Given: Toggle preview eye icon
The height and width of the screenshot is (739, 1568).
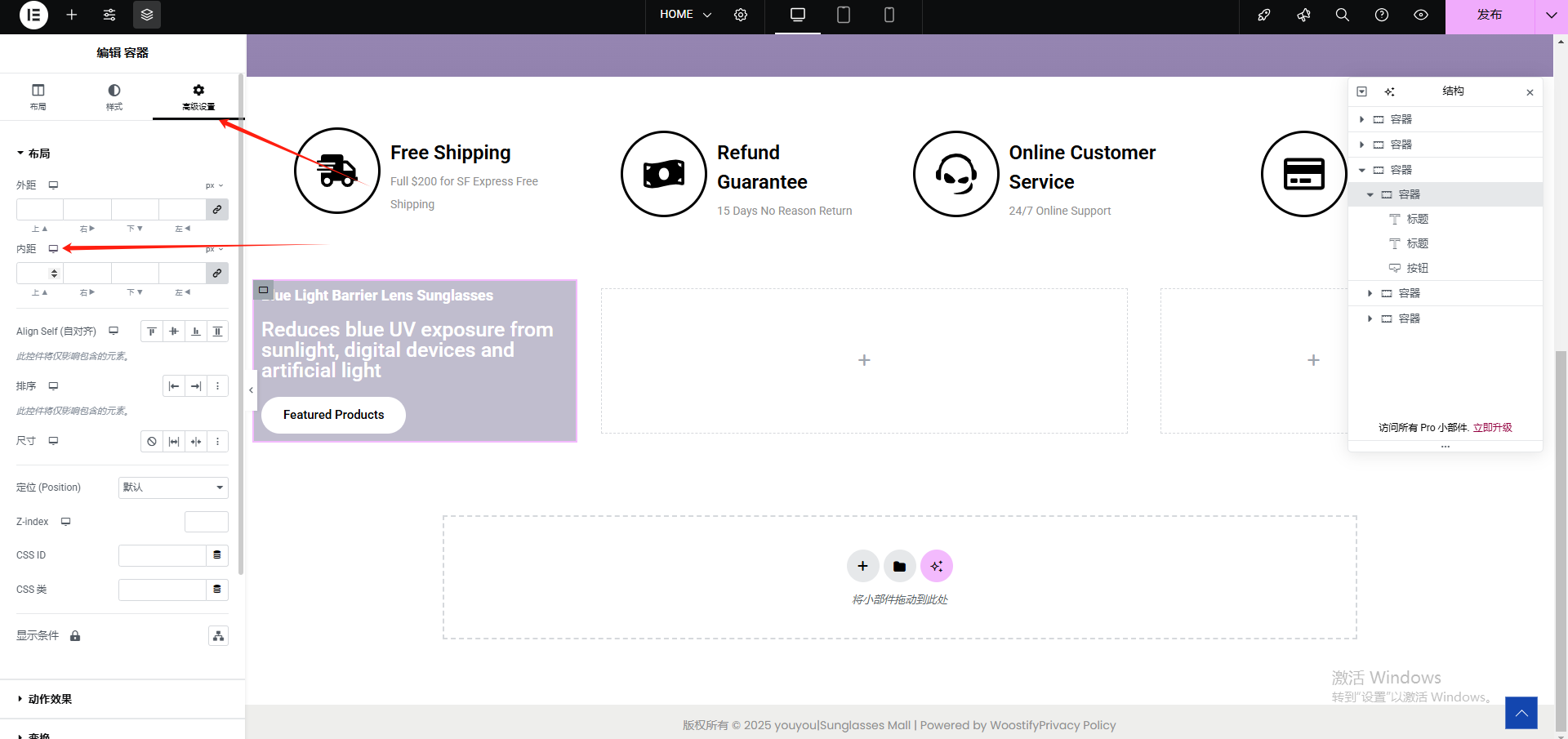Looking at the screenshot, I should pos(1421,15).
